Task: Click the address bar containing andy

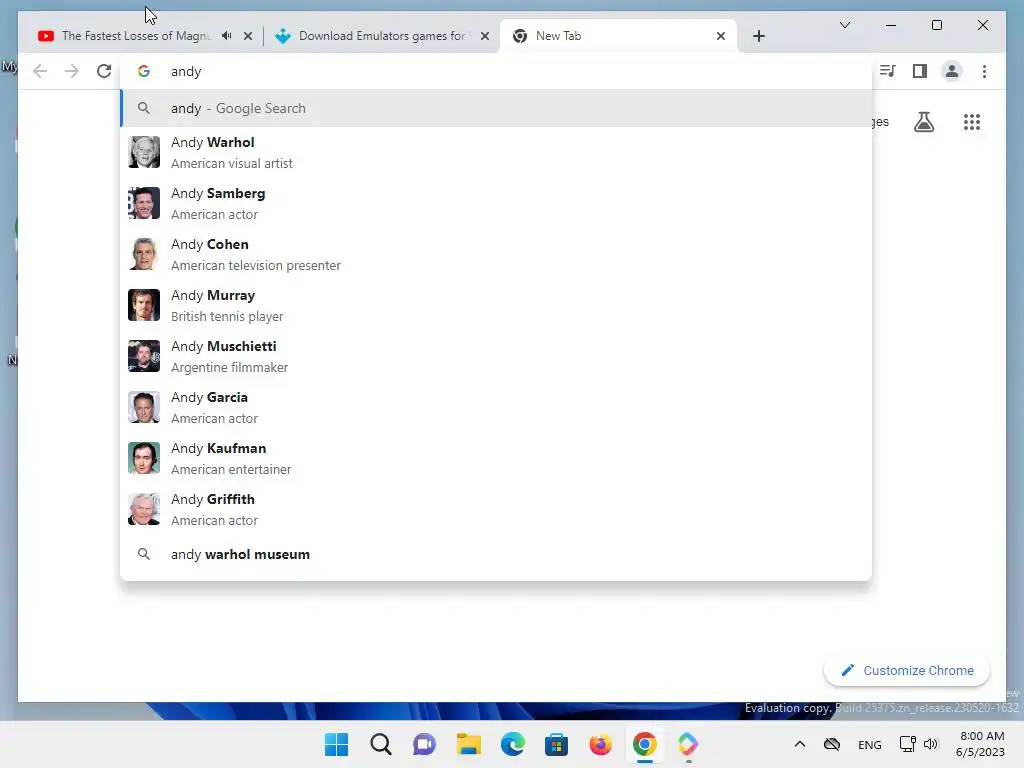Action: pyautogui.click(x=496, y=71)
